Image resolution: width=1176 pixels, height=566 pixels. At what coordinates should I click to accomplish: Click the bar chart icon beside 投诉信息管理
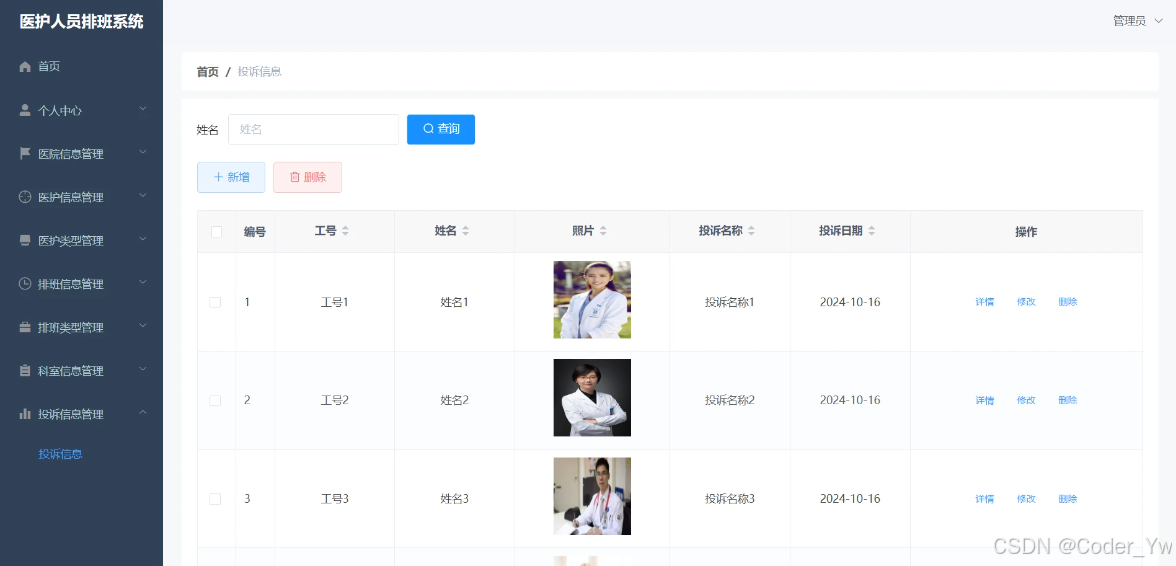(25, 414)
